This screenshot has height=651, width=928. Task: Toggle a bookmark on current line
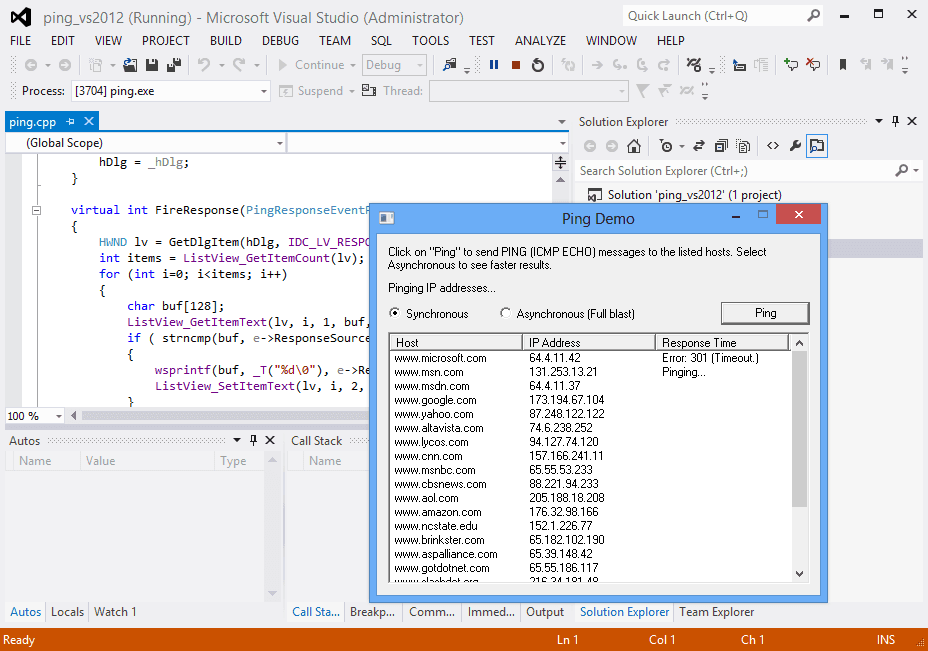(843, 65)
